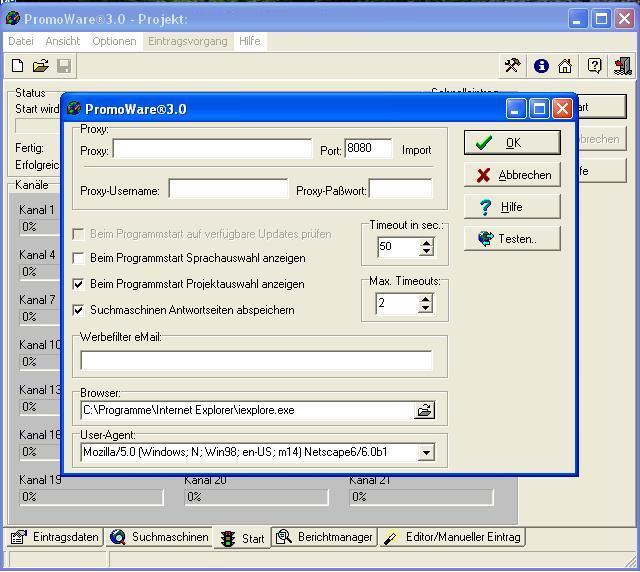The height and width of the screenshot is (572, 640).
Task: Click the Abbrechen button in the dialog
Action: (512, 175)
